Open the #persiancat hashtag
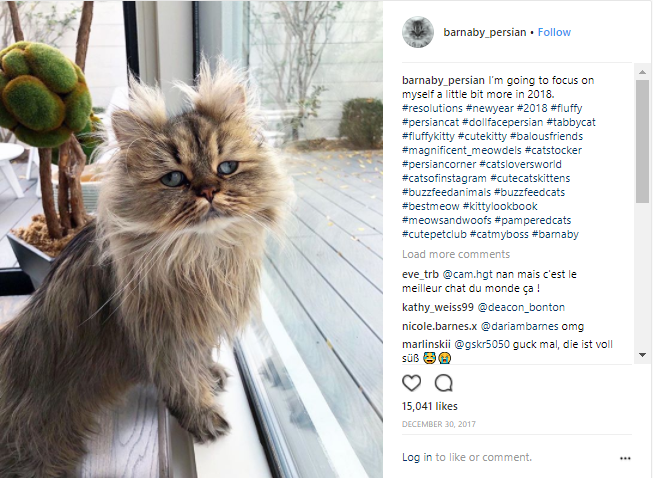653x478 pixels. click(x=430, y=122)
